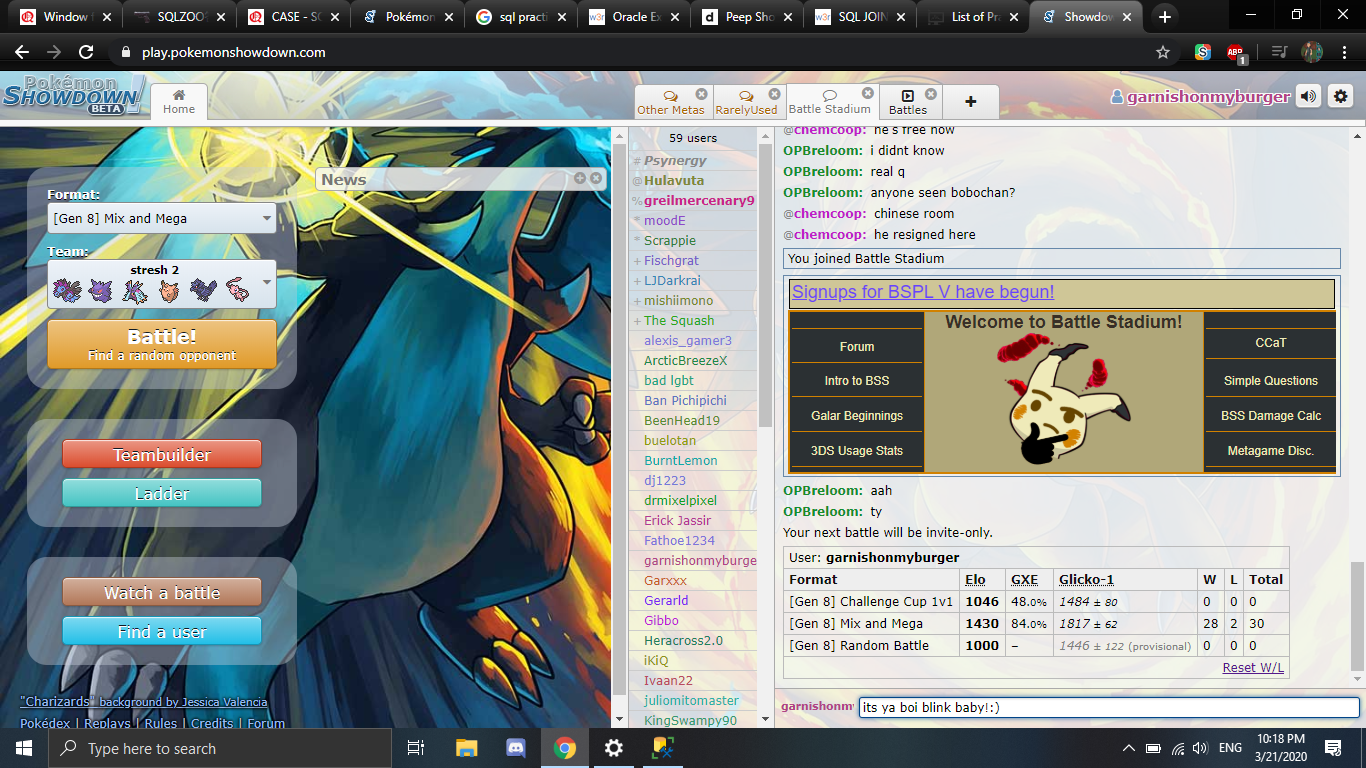Image resolution: width=1366 pixels, height=768 pixels.
Task: Close the Battle Stadium room tab
Action: (868, 94)
